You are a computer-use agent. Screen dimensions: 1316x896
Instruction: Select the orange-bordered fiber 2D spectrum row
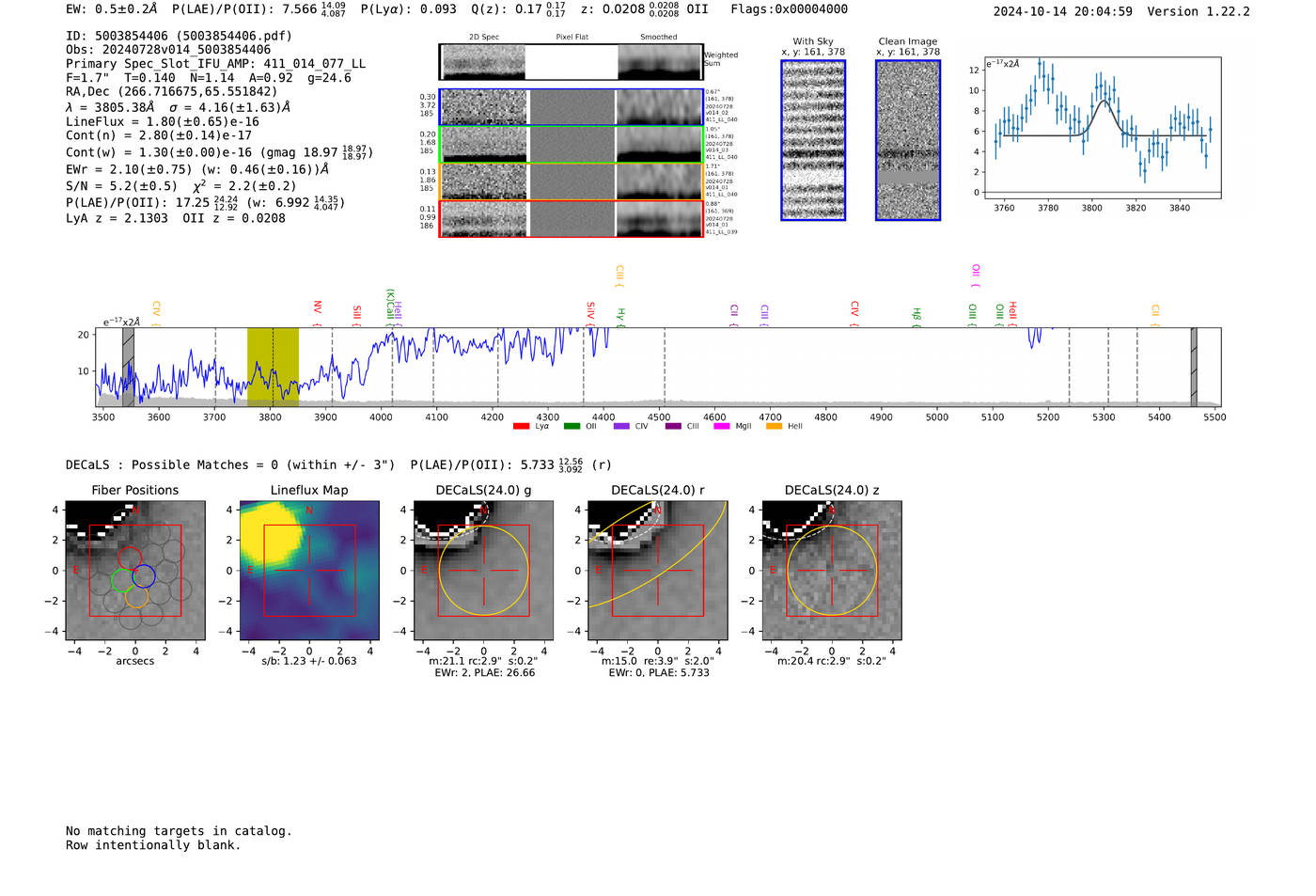pyautogui.click(x=571, y=181)
